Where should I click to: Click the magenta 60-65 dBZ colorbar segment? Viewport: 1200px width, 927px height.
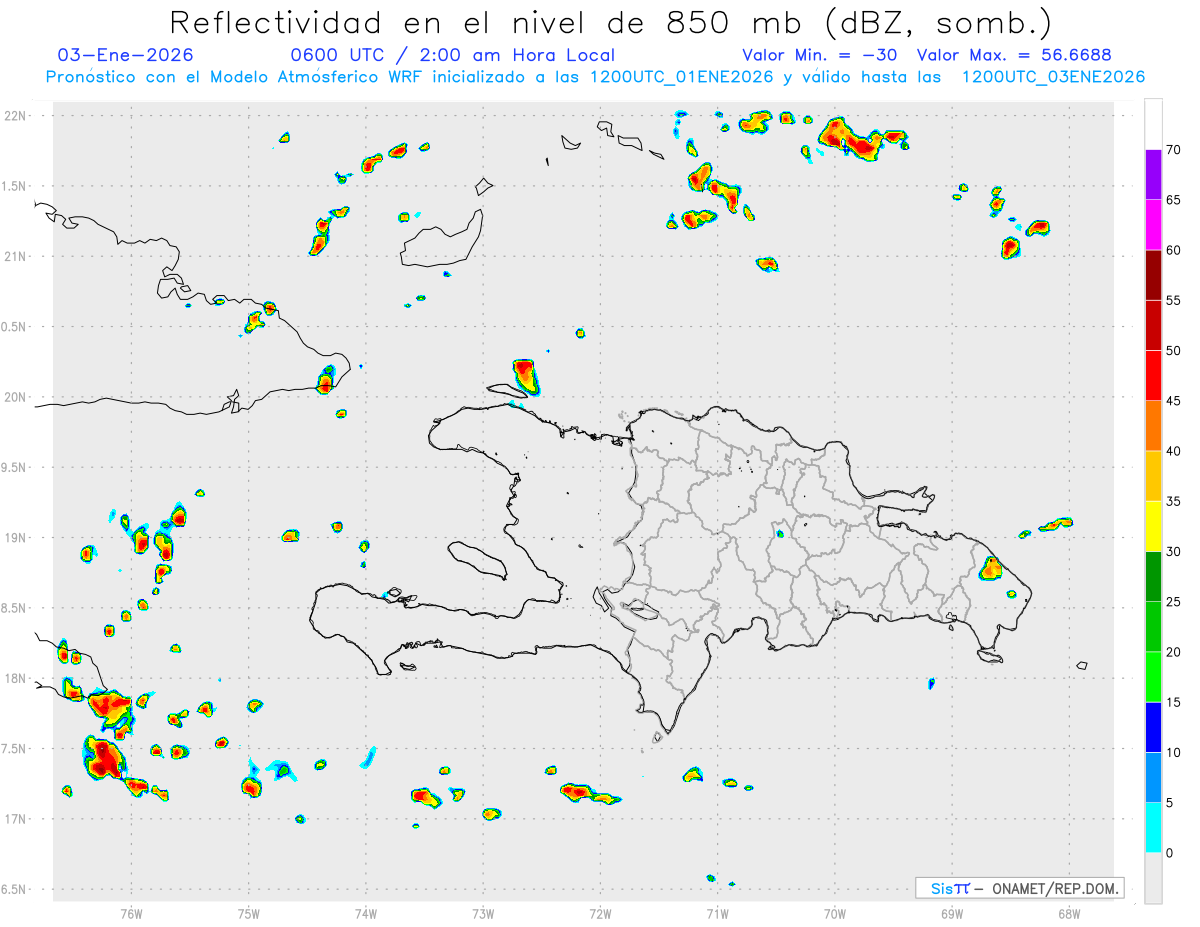tap(1153, 225)
